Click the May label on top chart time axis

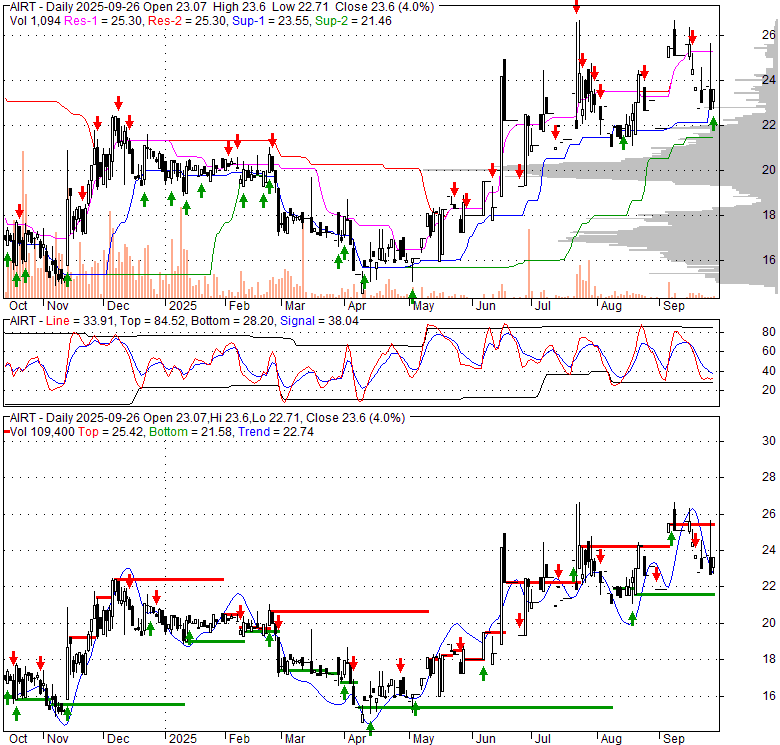(x=423, y=306)
